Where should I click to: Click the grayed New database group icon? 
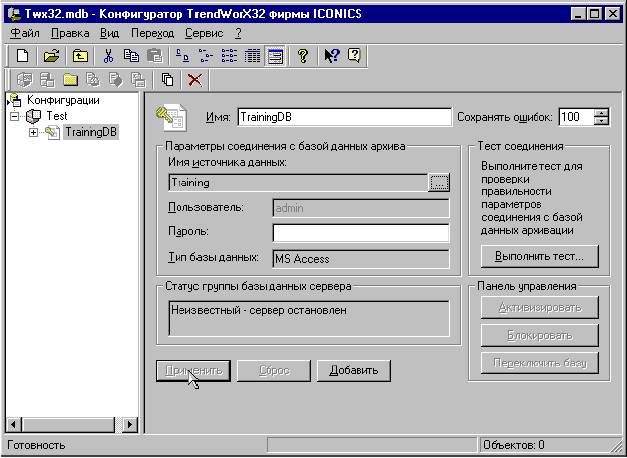pos(24,80)
